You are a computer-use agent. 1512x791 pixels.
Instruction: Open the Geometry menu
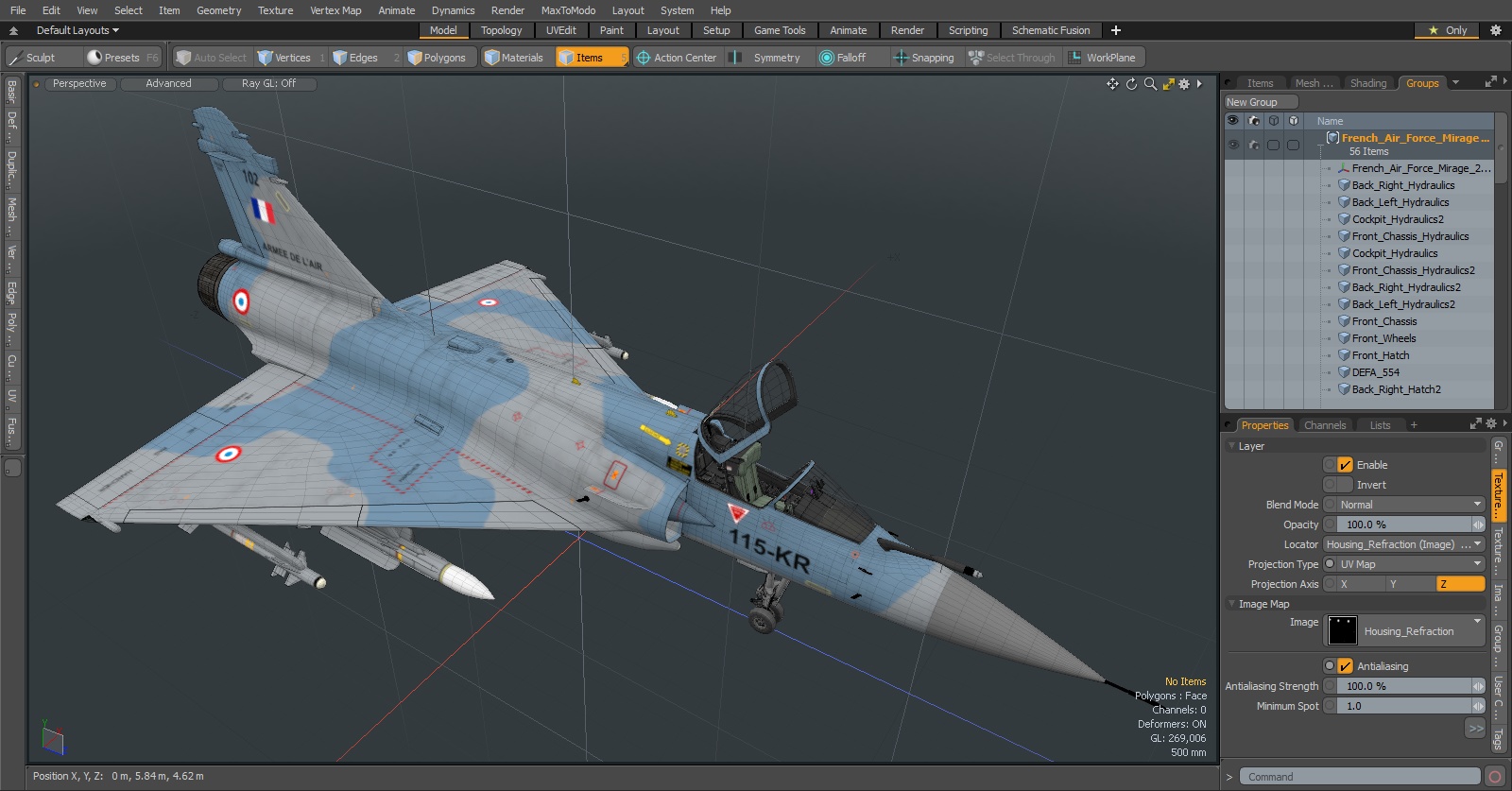click(x=219, y=10)
